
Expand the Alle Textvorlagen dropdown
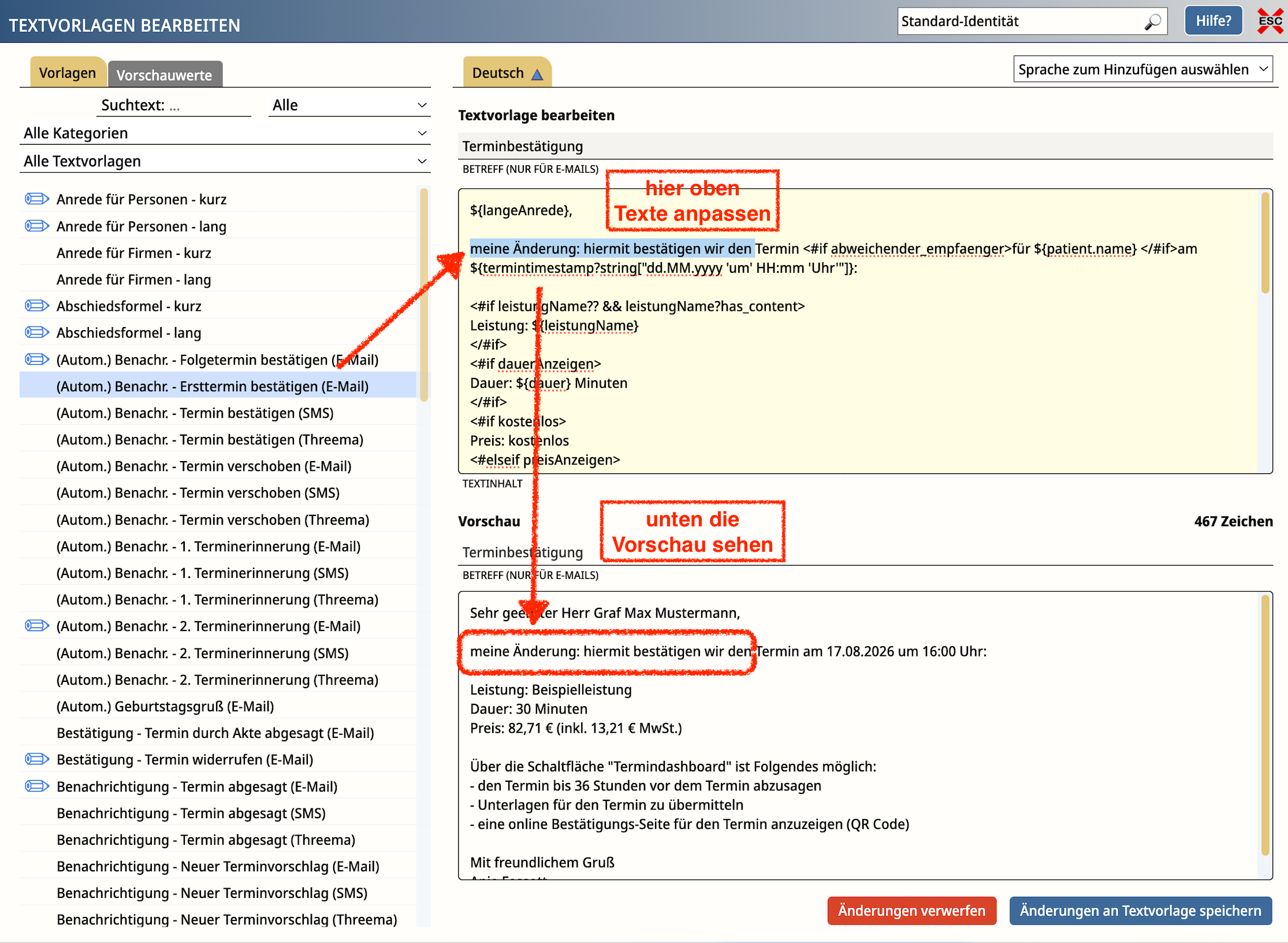(225, 161)
